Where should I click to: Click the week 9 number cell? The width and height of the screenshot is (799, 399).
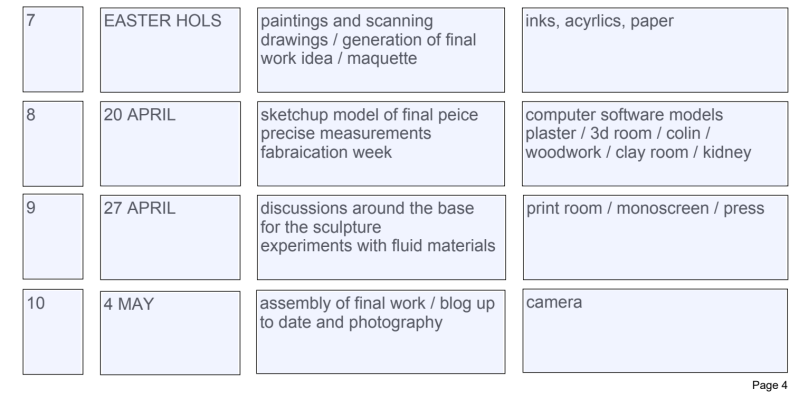click(53, 236)
